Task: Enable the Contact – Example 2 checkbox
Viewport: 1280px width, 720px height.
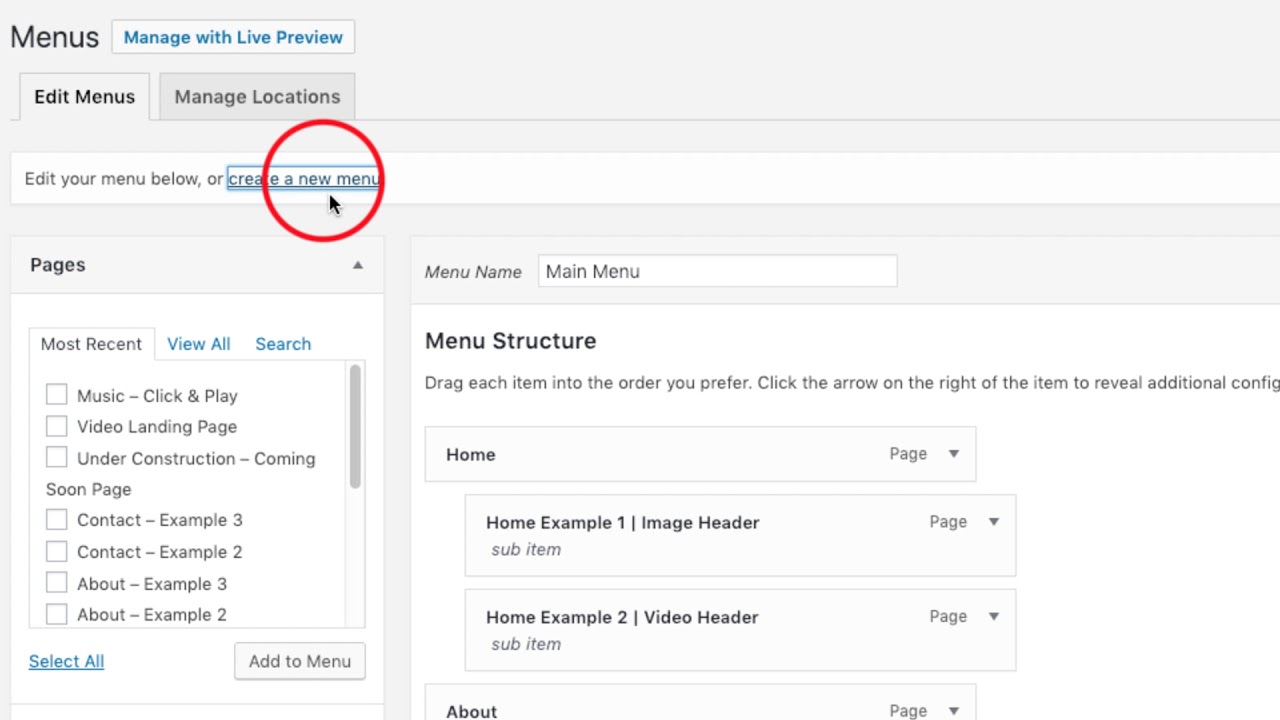Action: (57, 552)
